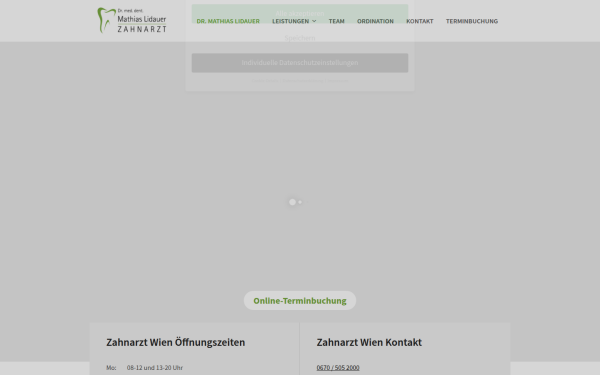Call the phone number 0670 / 505 2000
Viewport: 600px width, 375px height.
(338, 368)
